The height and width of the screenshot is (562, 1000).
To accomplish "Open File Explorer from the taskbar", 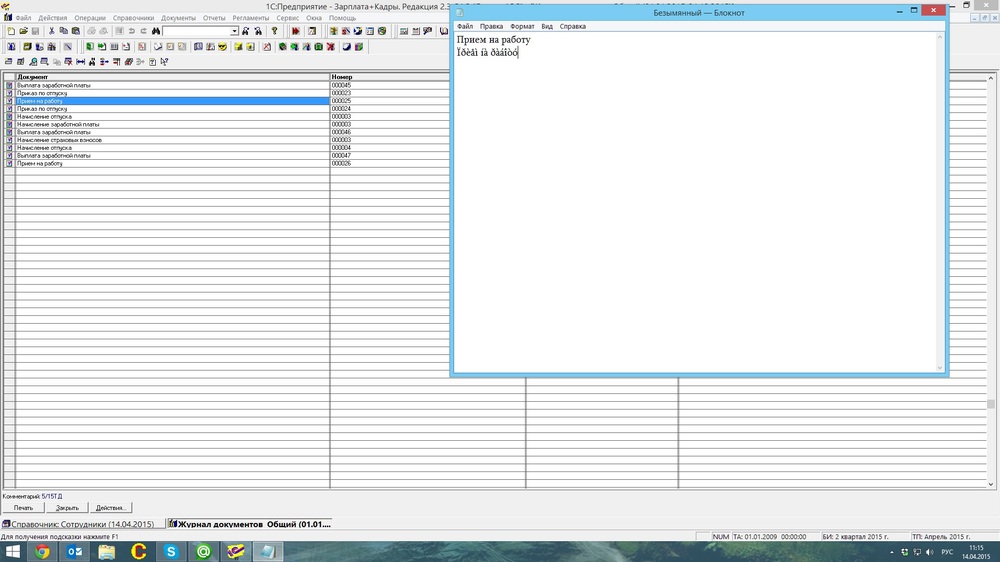I will (107, 551).
